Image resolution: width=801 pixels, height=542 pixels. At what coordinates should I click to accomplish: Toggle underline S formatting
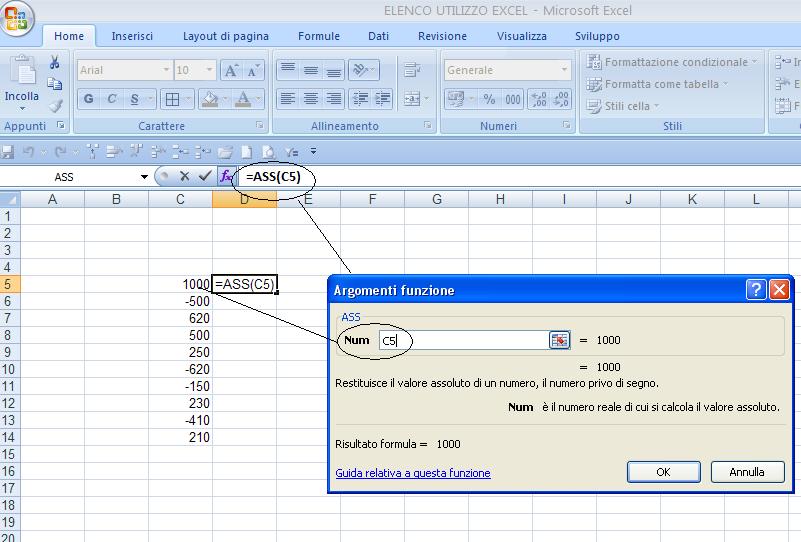pos(134,99)
